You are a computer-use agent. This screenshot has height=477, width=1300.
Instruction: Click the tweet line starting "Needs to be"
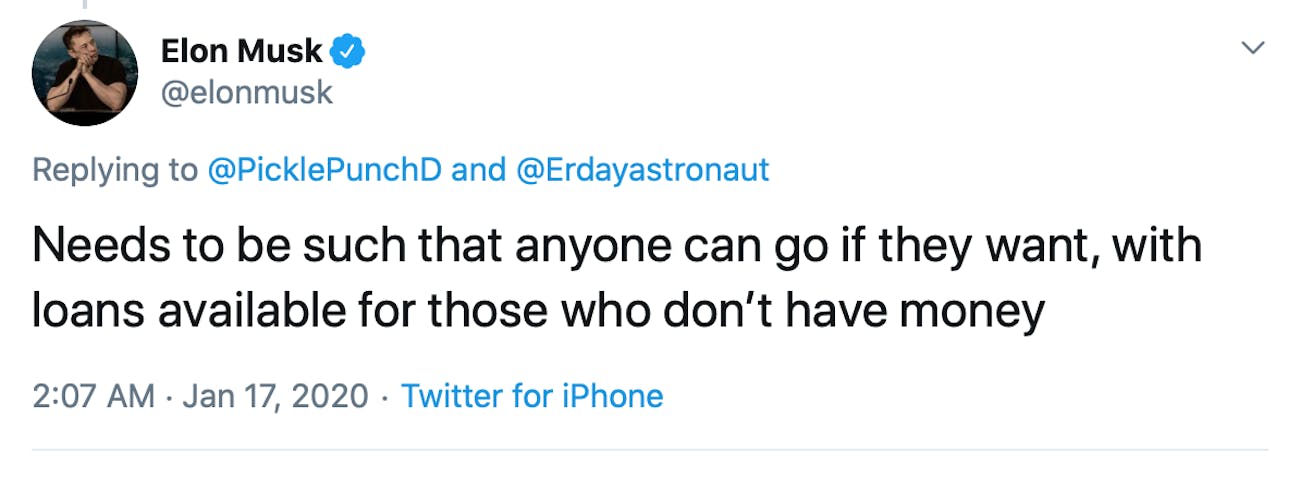point(616,246)
